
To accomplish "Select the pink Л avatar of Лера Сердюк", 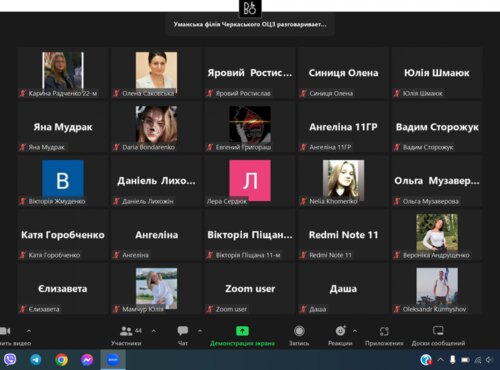I will point(250,180).
